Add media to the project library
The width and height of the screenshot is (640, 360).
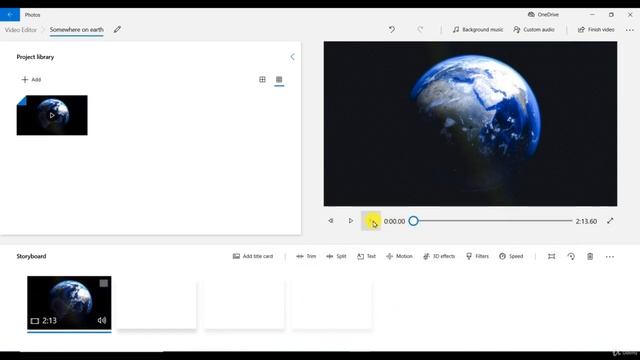tap(31, 80)
